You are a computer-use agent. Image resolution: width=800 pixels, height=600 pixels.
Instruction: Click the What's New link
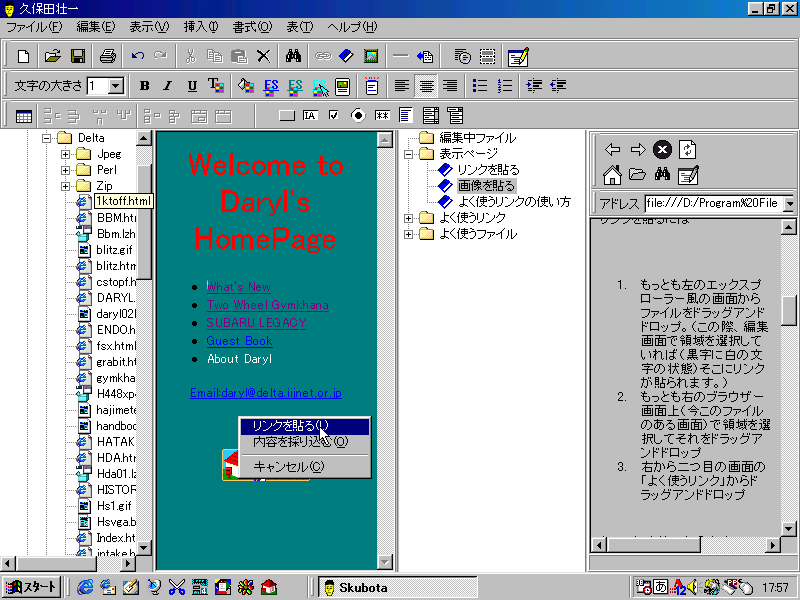(239, 287)
